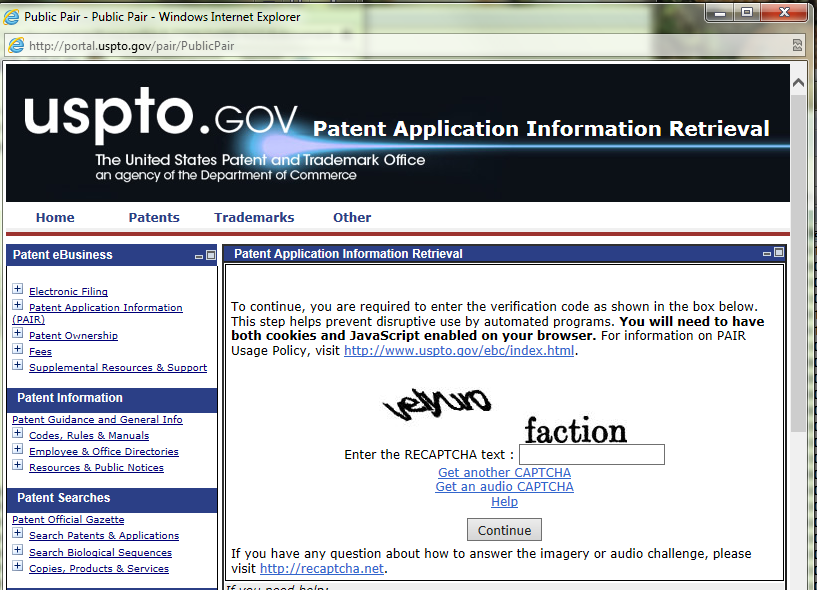Open the Fees link

pyautogui.click(x=40, y=351)
